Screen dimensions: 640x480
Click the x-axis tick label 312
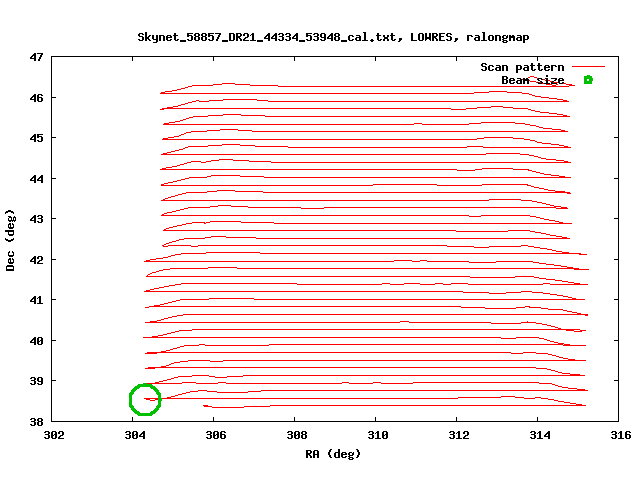(x=459, y=436)
